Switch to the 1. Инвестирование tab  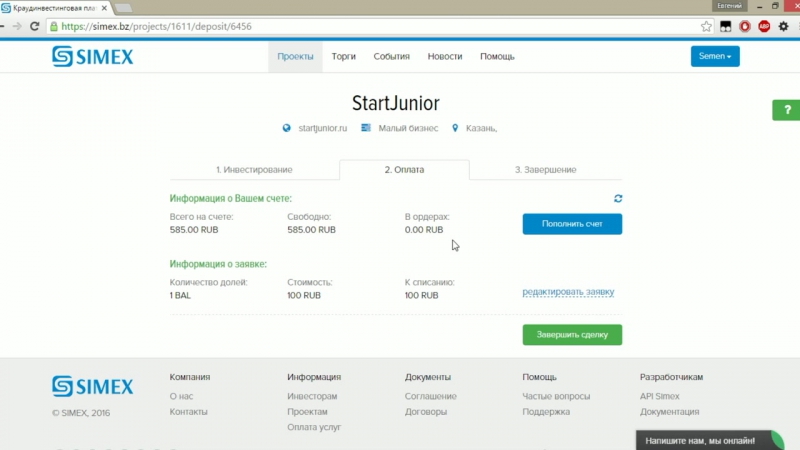pyautogui.click(x=254, y=170)
